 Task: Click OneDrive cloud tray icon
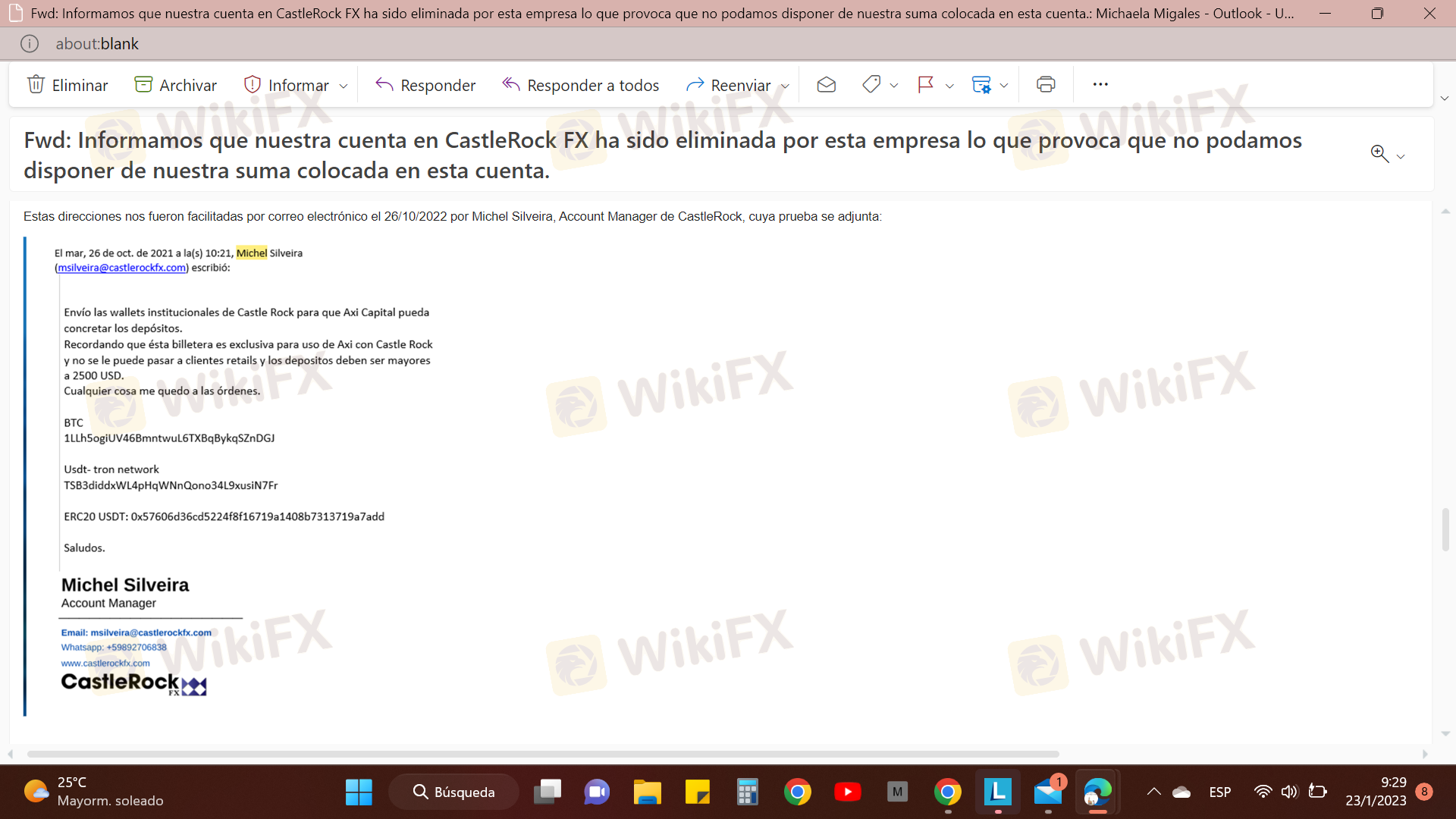[x=1181, y=792]
